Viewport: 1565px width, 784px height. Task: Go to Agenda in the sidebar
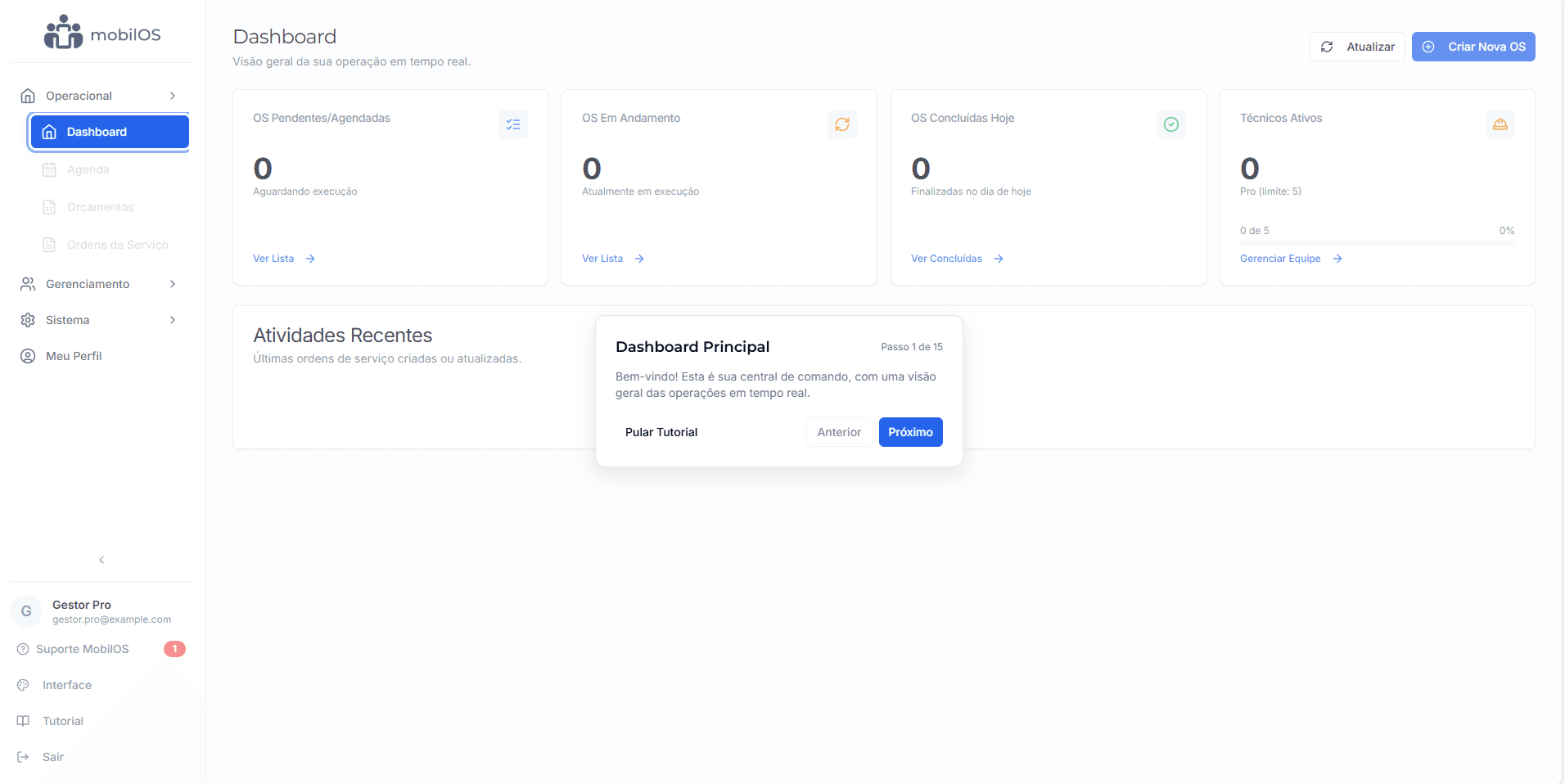(x=88, y=169)
